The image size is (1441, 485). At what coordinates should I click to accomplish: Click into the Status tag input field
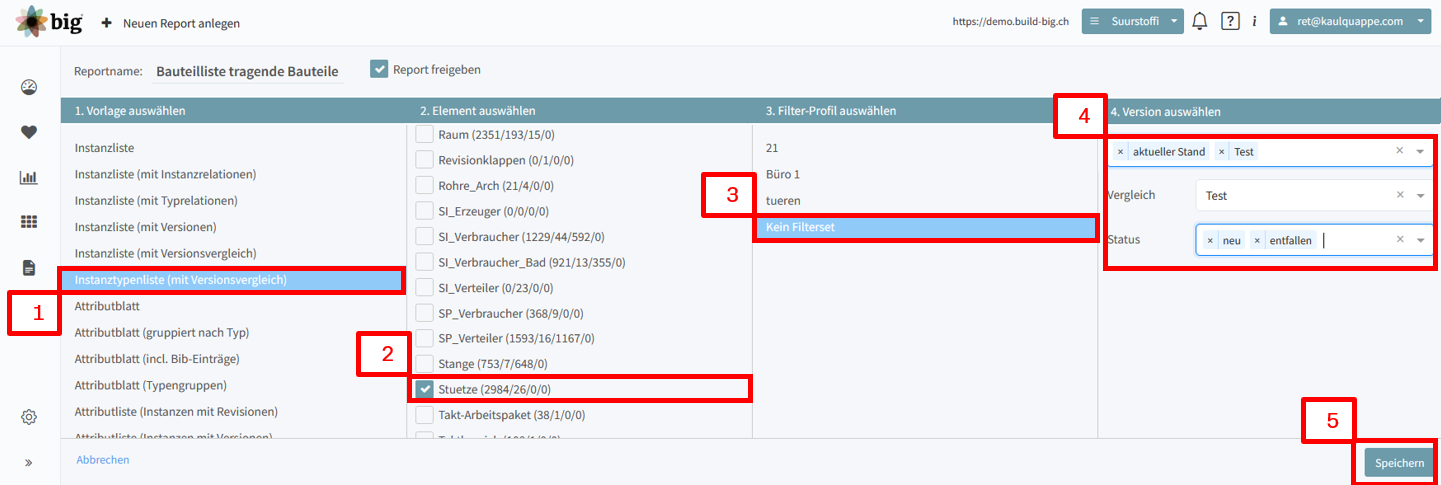tap(1314, 241)
